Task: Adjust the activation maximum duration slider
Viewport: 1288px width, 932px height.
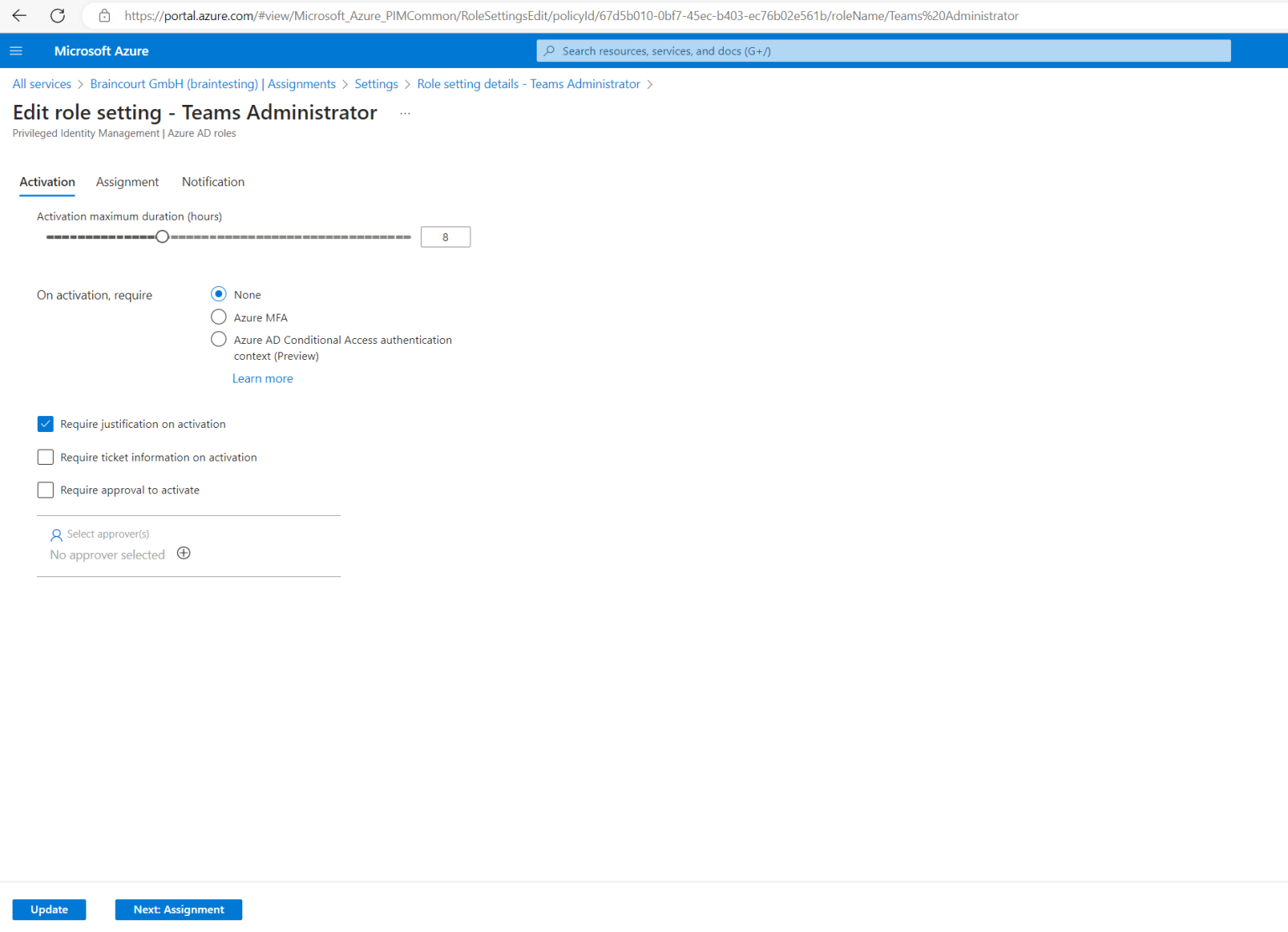Action: pyautogui.click(x=162, y=237)
